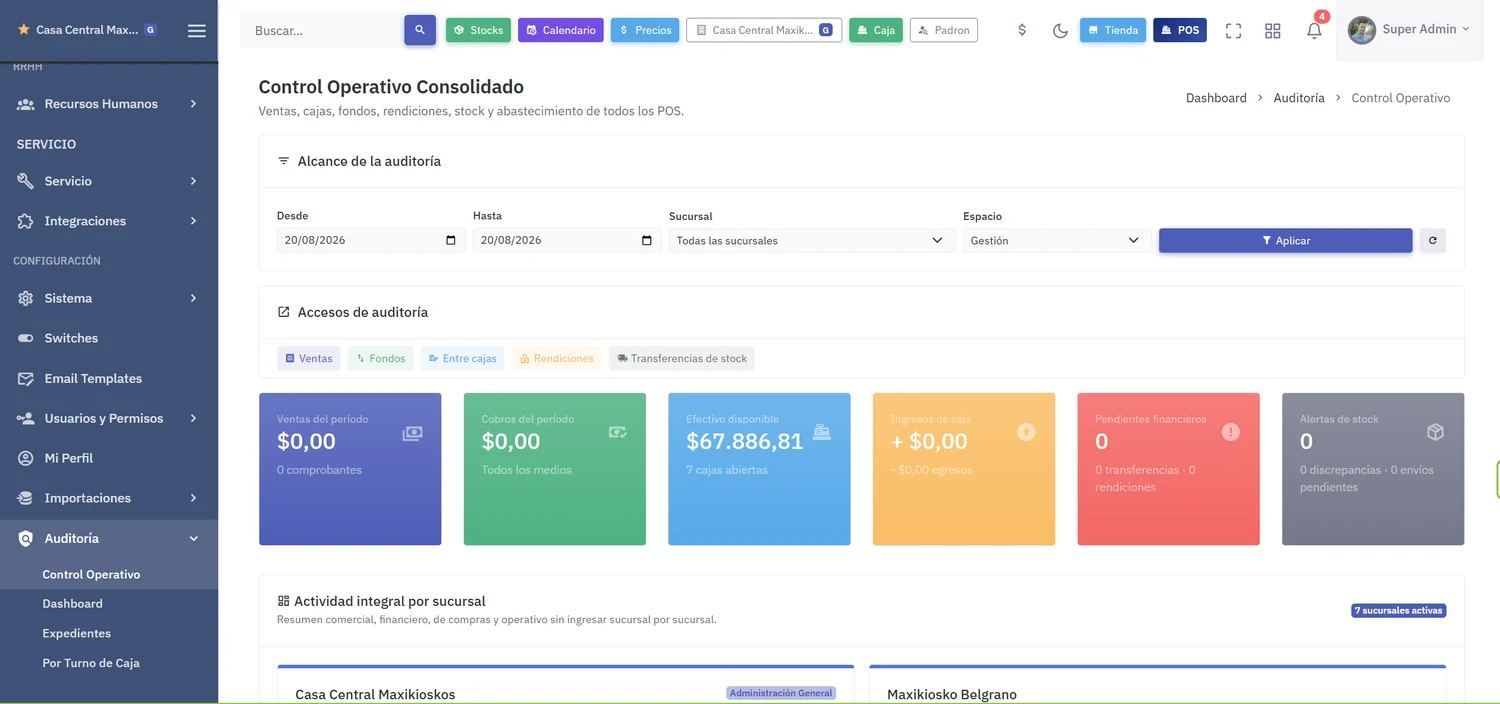Click the blue search magnifier button

420,30
